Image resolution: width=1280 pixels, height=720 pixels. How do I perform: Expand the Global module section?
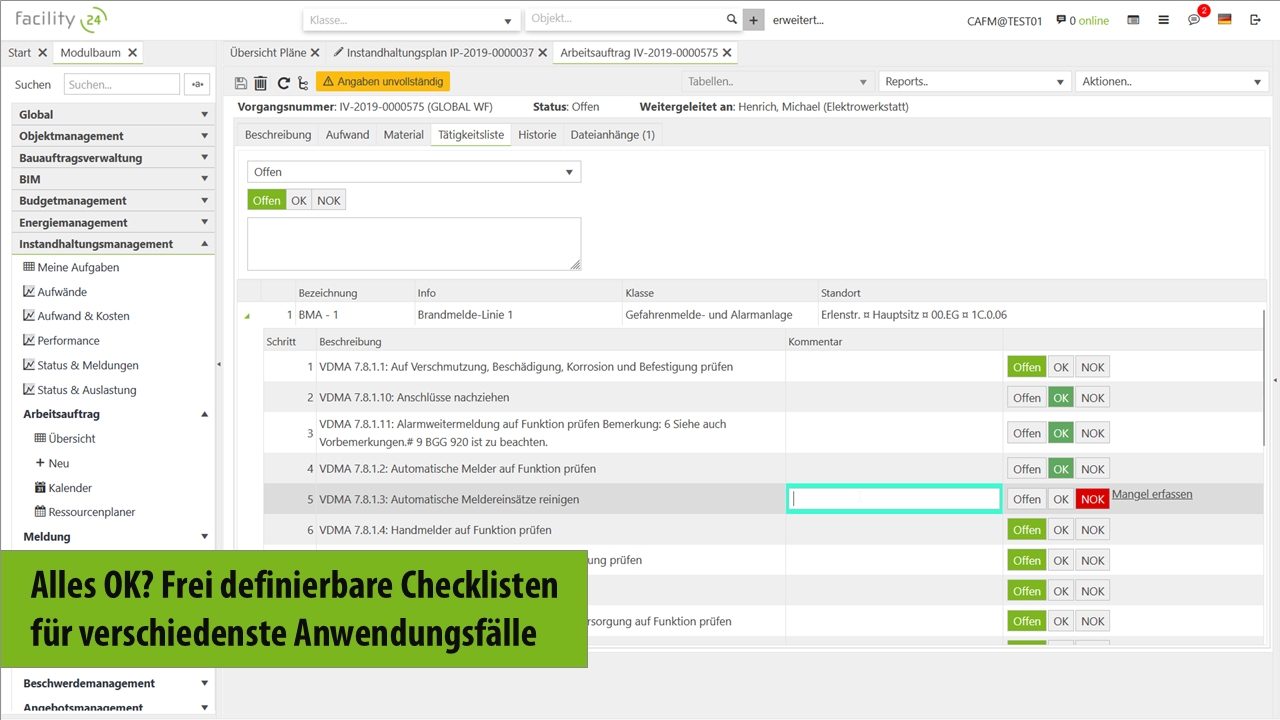(113, 114)
